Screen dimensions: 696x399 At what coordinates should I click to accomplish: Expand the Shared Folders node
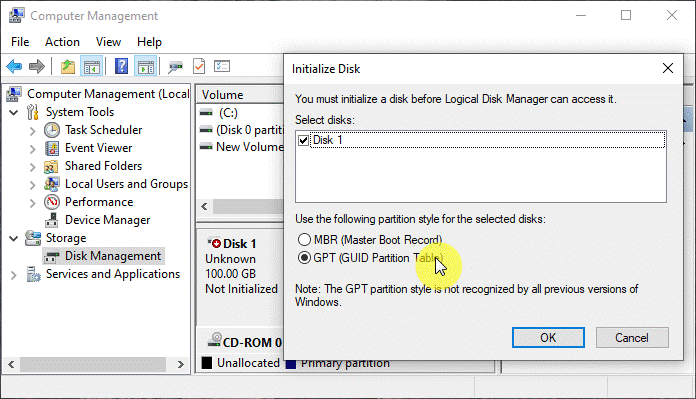point(32,167)
